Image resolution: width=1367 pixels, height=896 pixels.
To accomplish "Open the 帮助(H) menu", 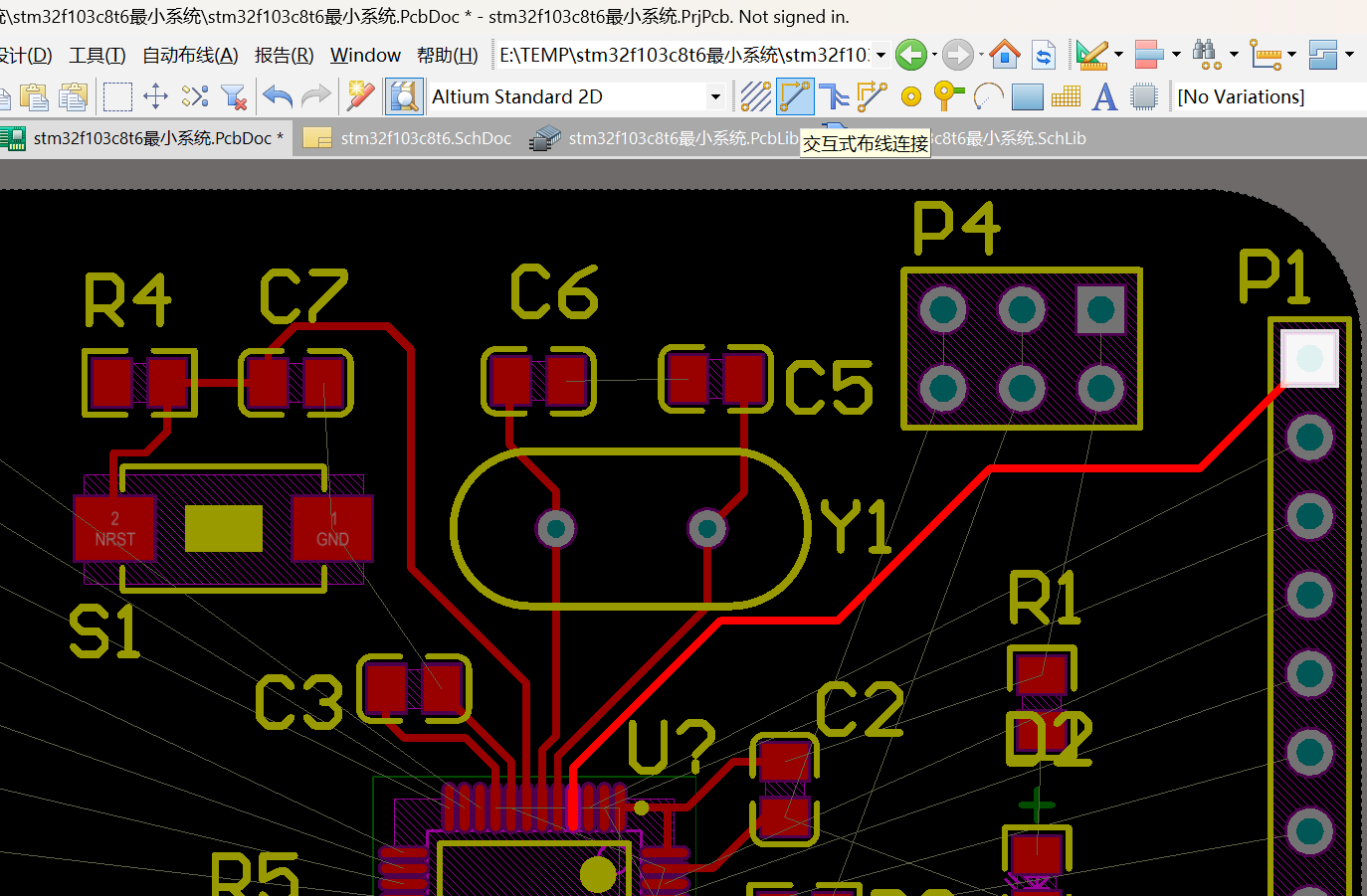I will pyautogui.click(x=448, y=55).
